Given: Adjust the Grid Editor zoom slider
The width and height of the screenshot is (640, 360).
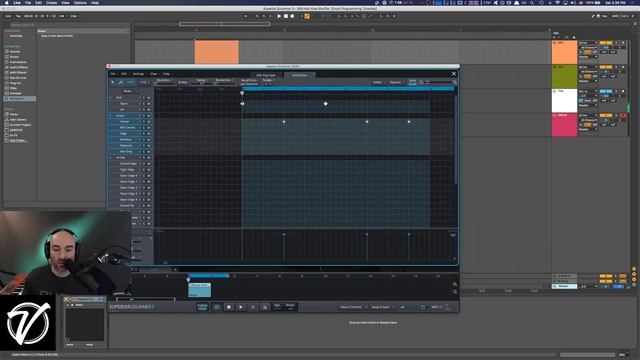Looking at the screenshot, I should coord(439,82).
